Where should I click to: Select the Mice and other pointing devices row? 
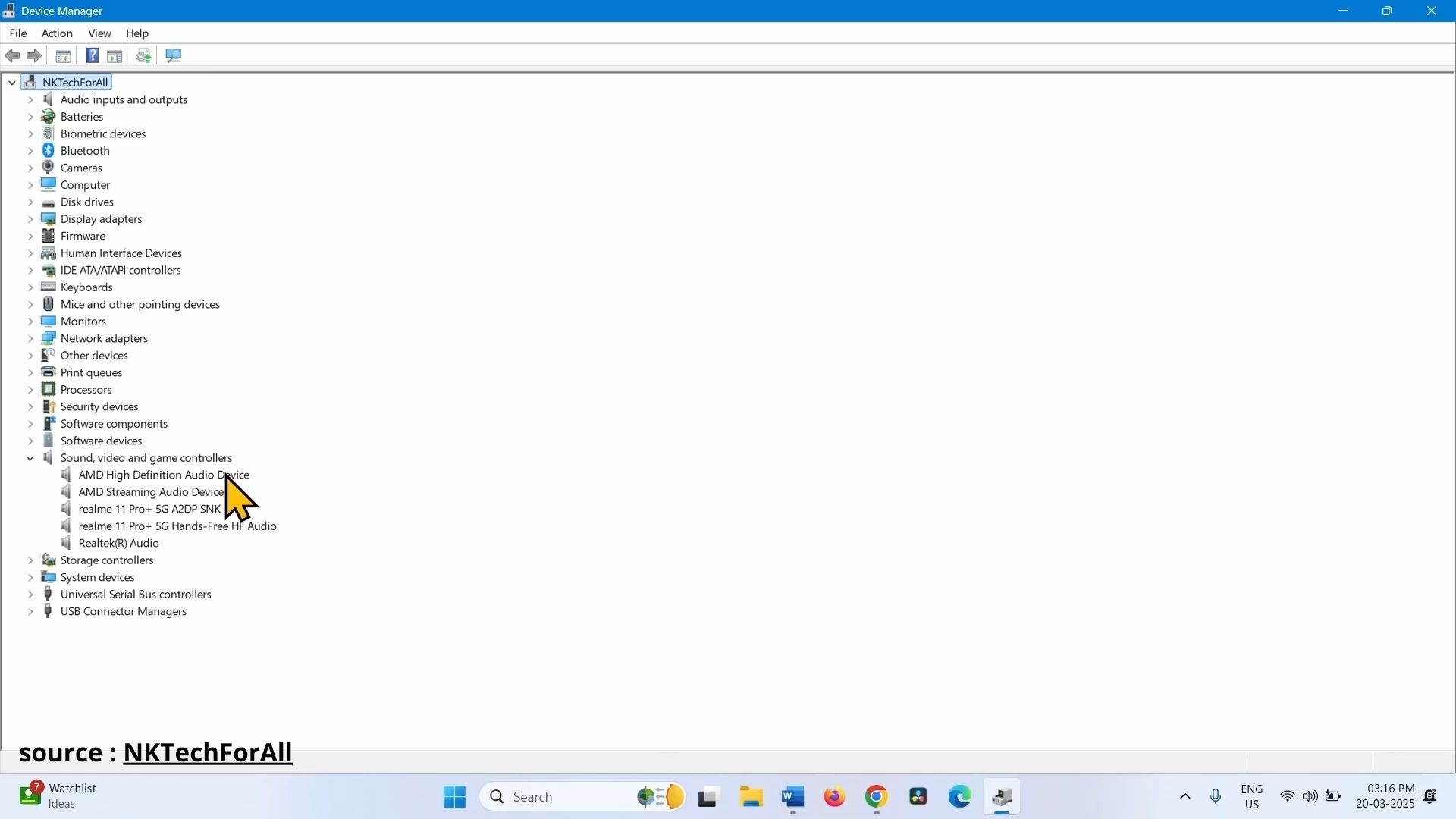point(140,305)
